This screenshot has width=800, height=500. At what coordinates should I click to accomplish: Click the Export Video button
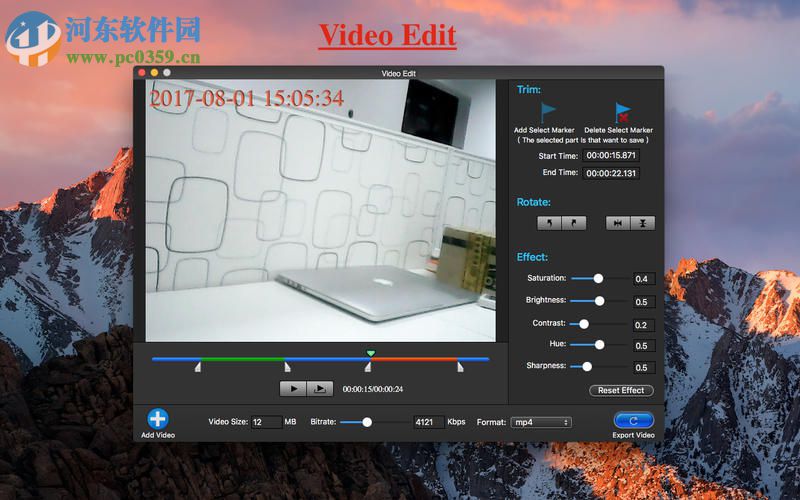coord(633,420)
